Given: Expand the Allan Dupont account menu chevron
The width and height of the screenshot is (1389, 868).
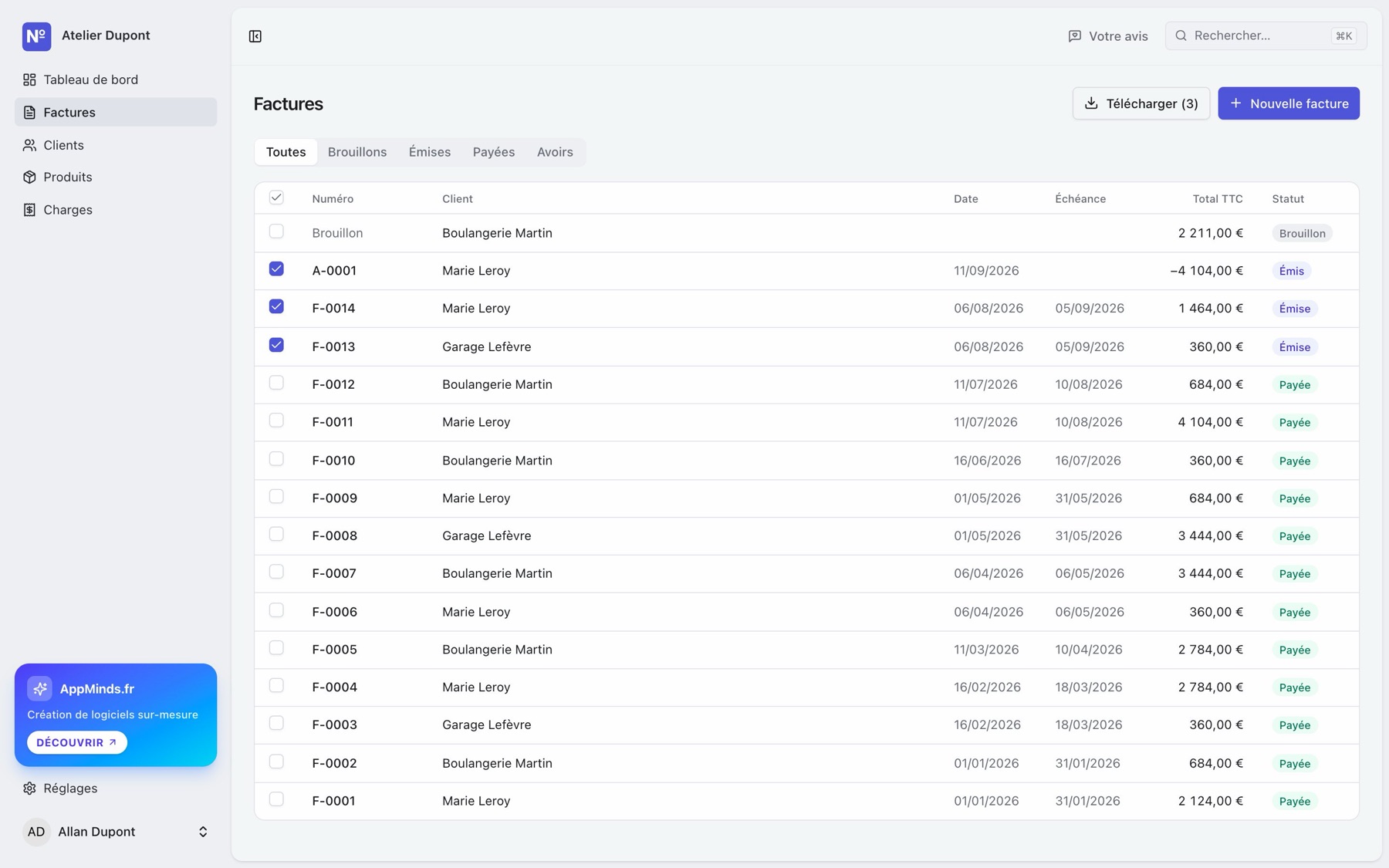Looking at the screenshot, I should coord(203,832).
